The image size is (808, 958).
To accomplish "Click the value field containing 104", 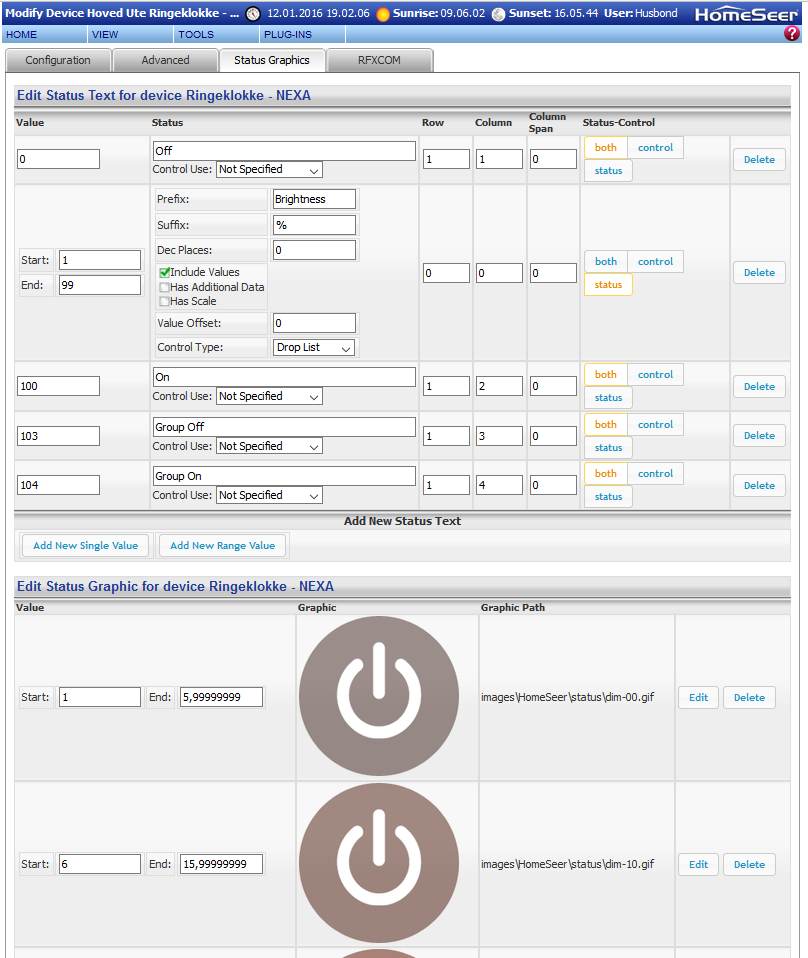I will [59, 485].
